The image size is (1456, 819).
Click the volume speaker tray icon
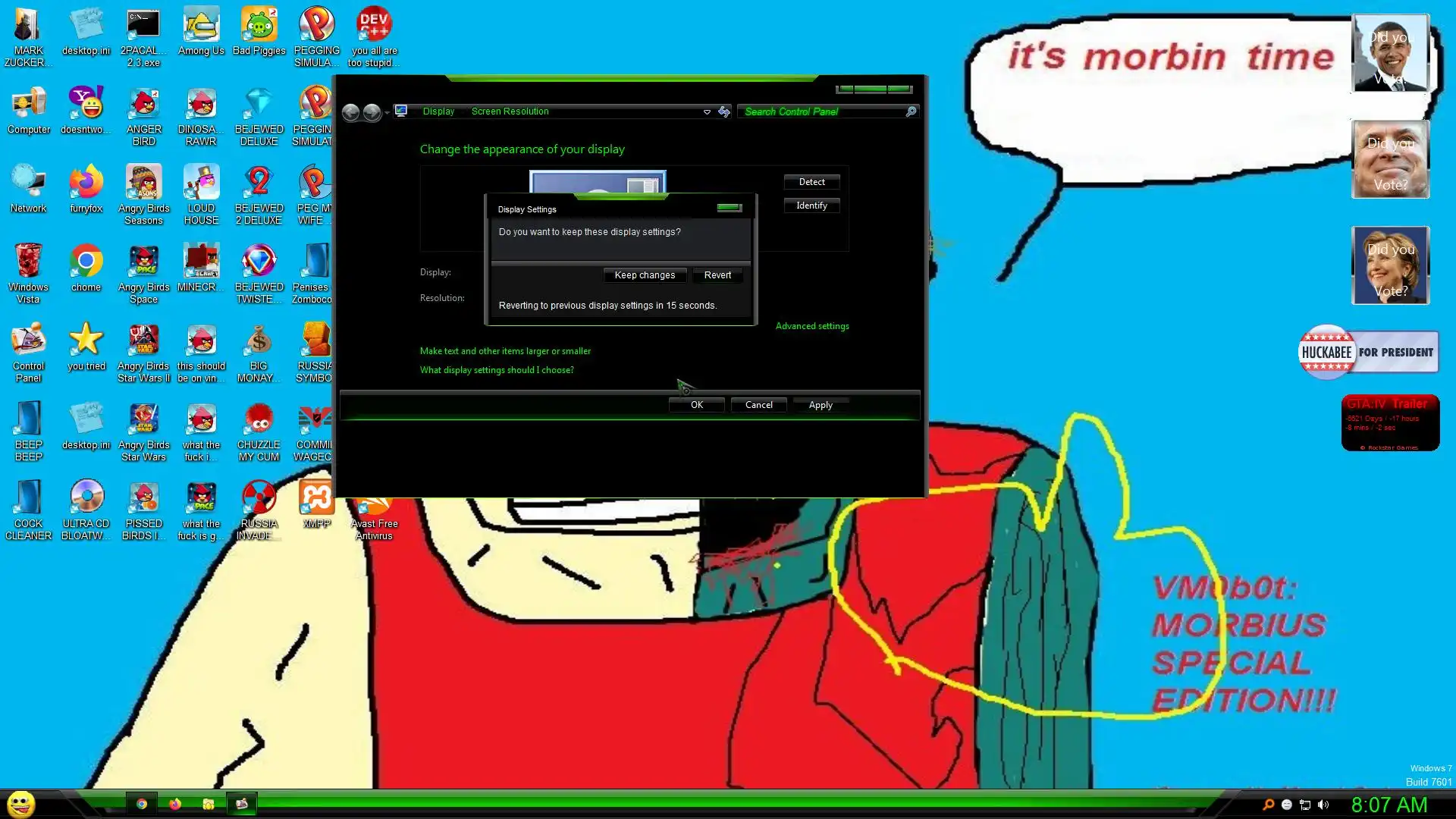tap(1323, 805)
